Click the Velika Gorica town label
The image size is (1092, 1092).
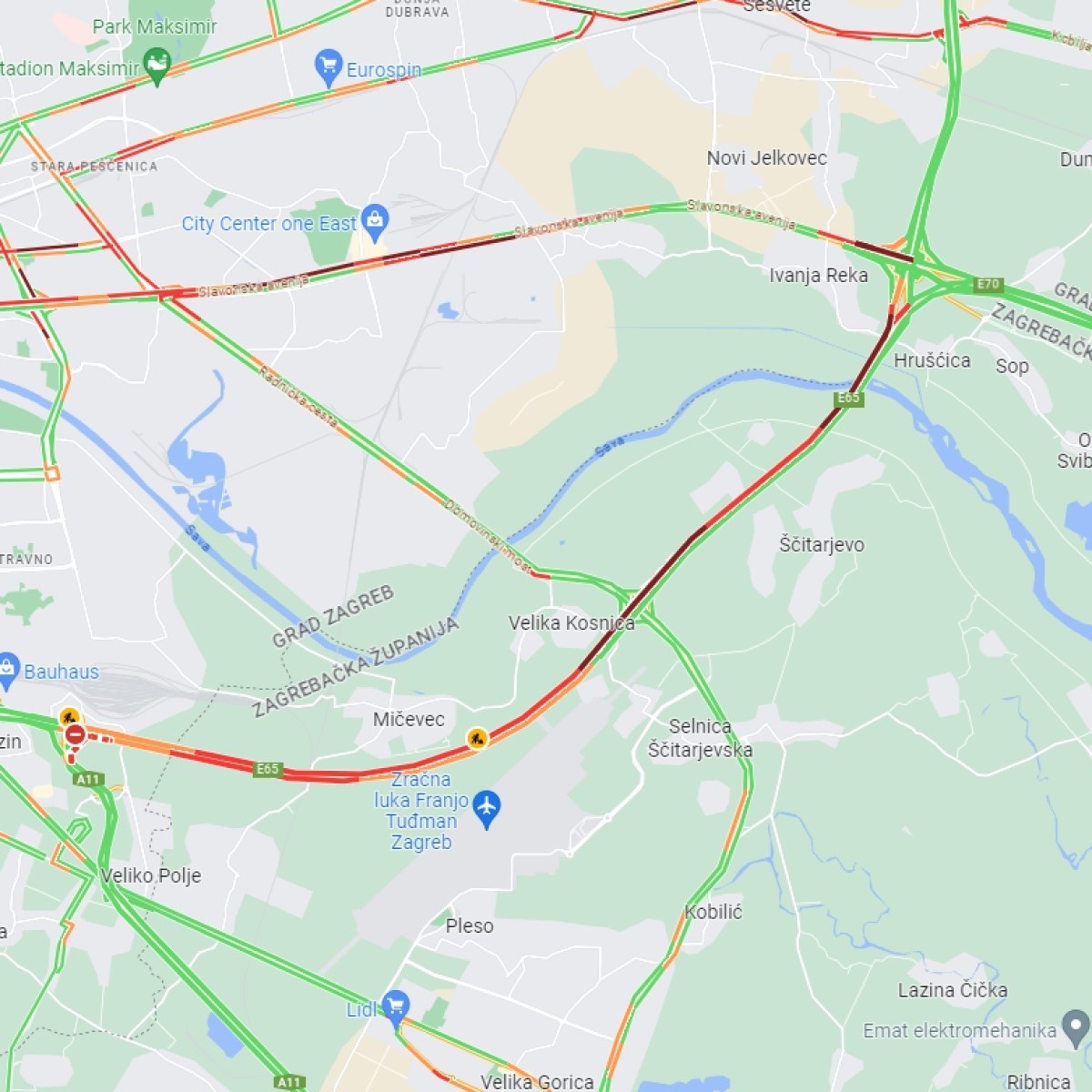tap(537, 1082)
